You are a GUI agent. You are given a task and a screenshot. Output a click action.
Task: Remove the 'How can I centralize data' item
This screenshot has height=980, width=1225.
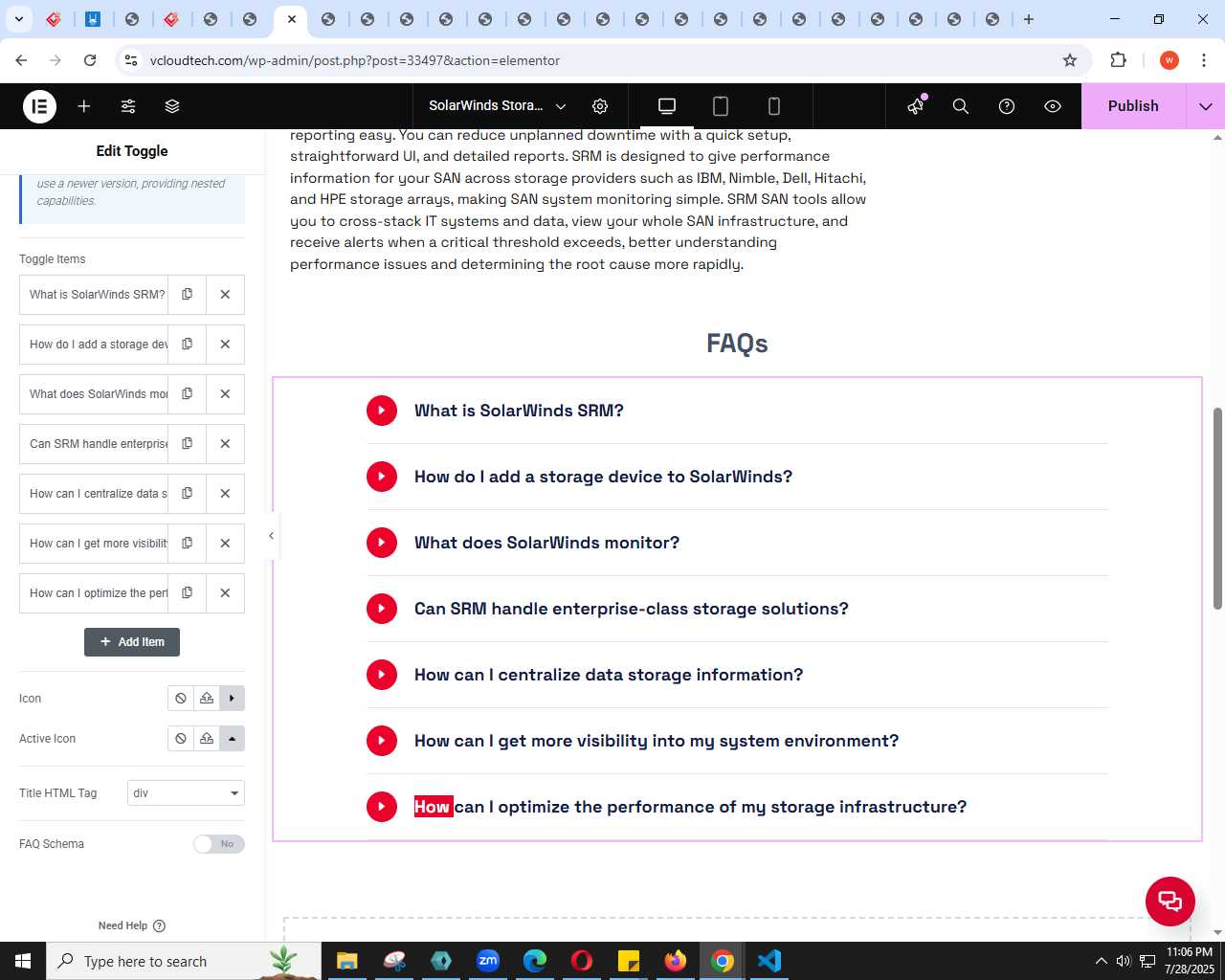225,494
